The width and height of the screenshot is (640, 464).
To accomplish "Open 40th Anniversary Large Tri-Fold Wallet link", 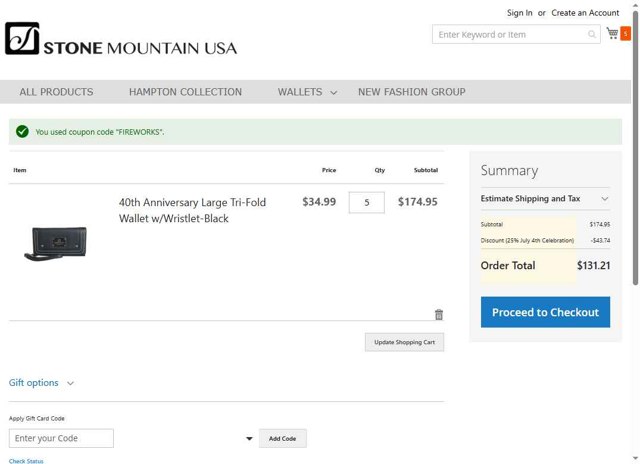I will point(192,211).
